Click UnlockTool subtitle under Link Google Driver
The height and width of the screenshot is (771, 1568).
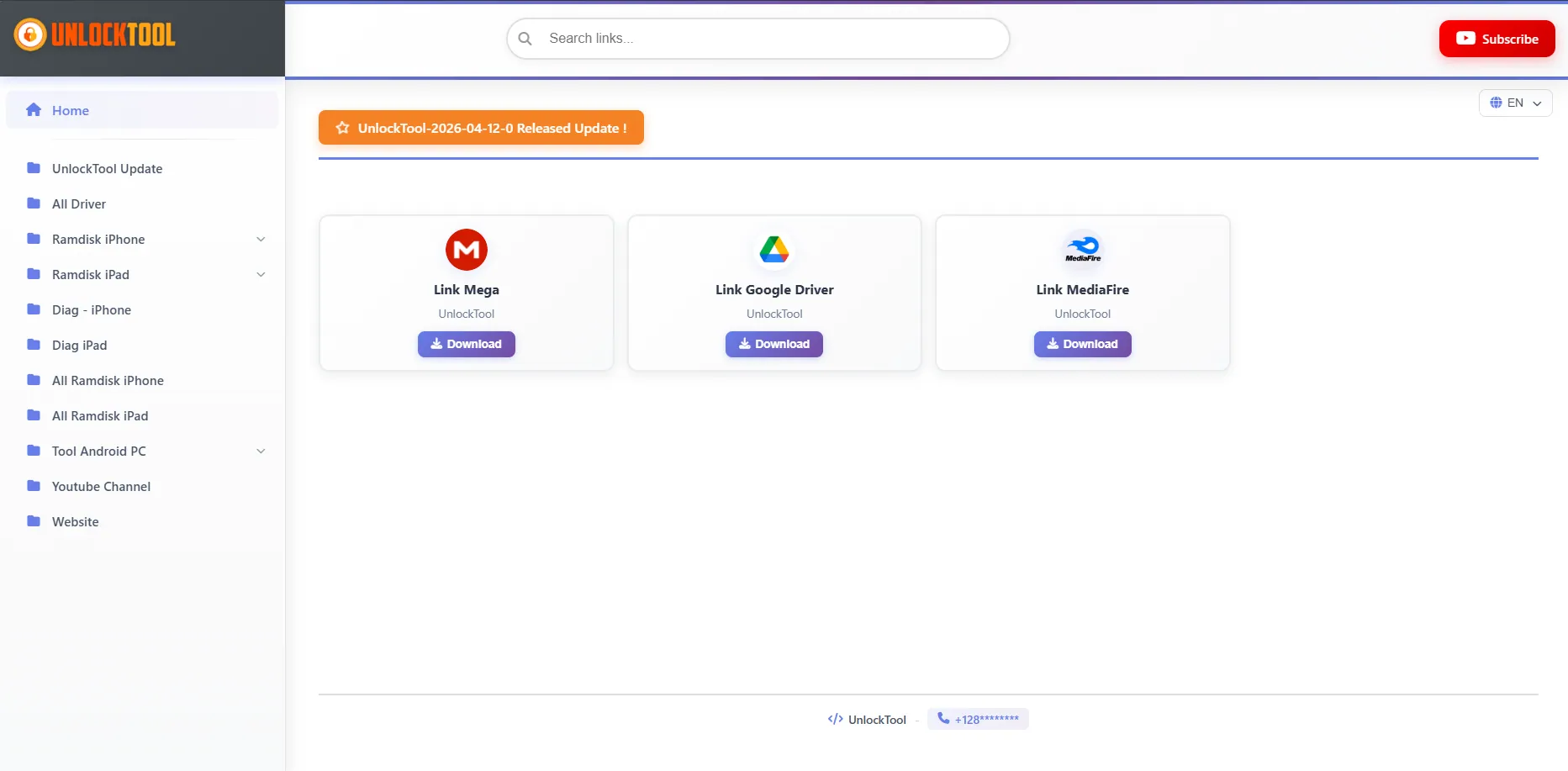(774, 314)
